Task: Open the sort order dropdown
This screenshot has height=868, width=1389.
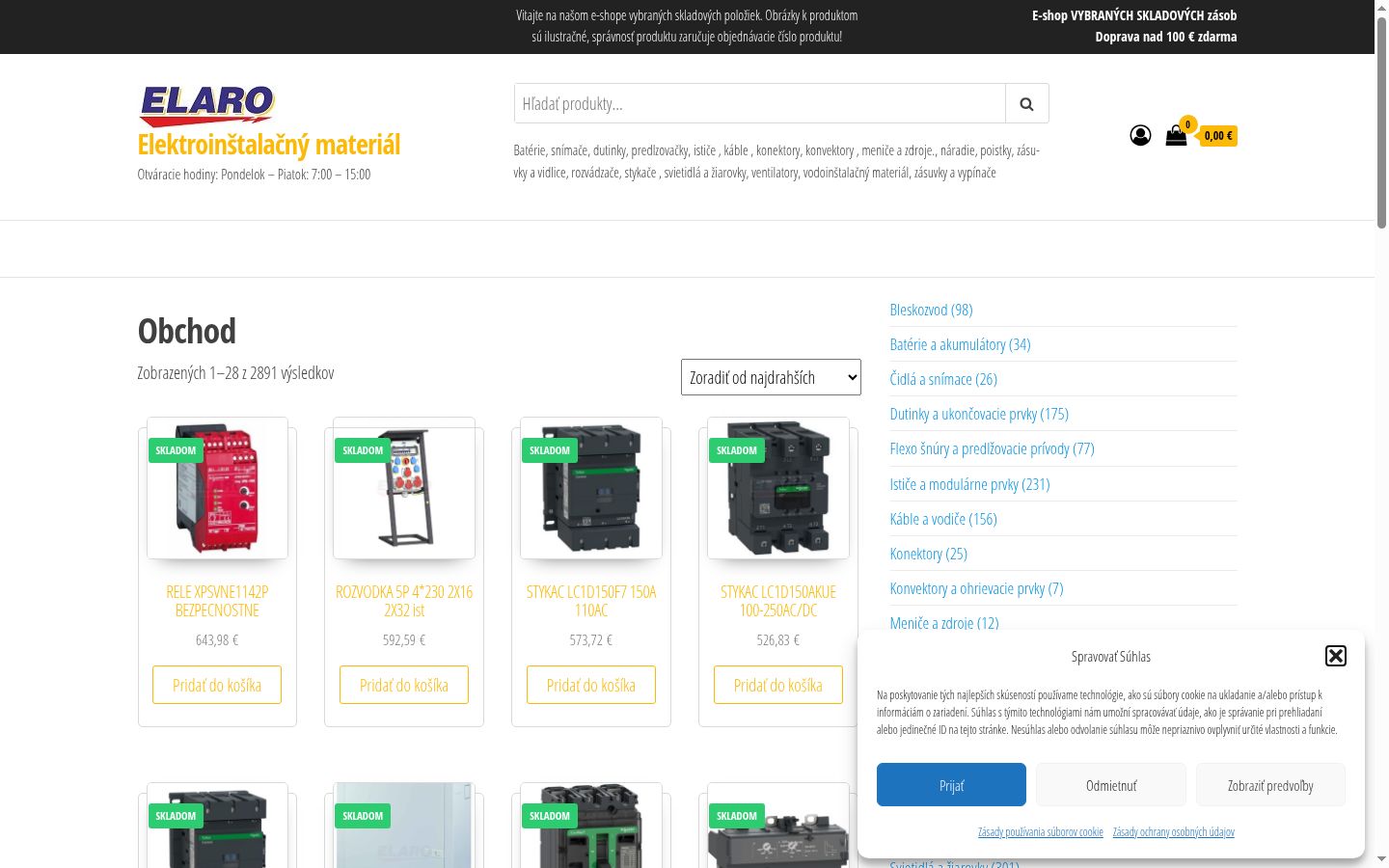Action: (771, 377)
